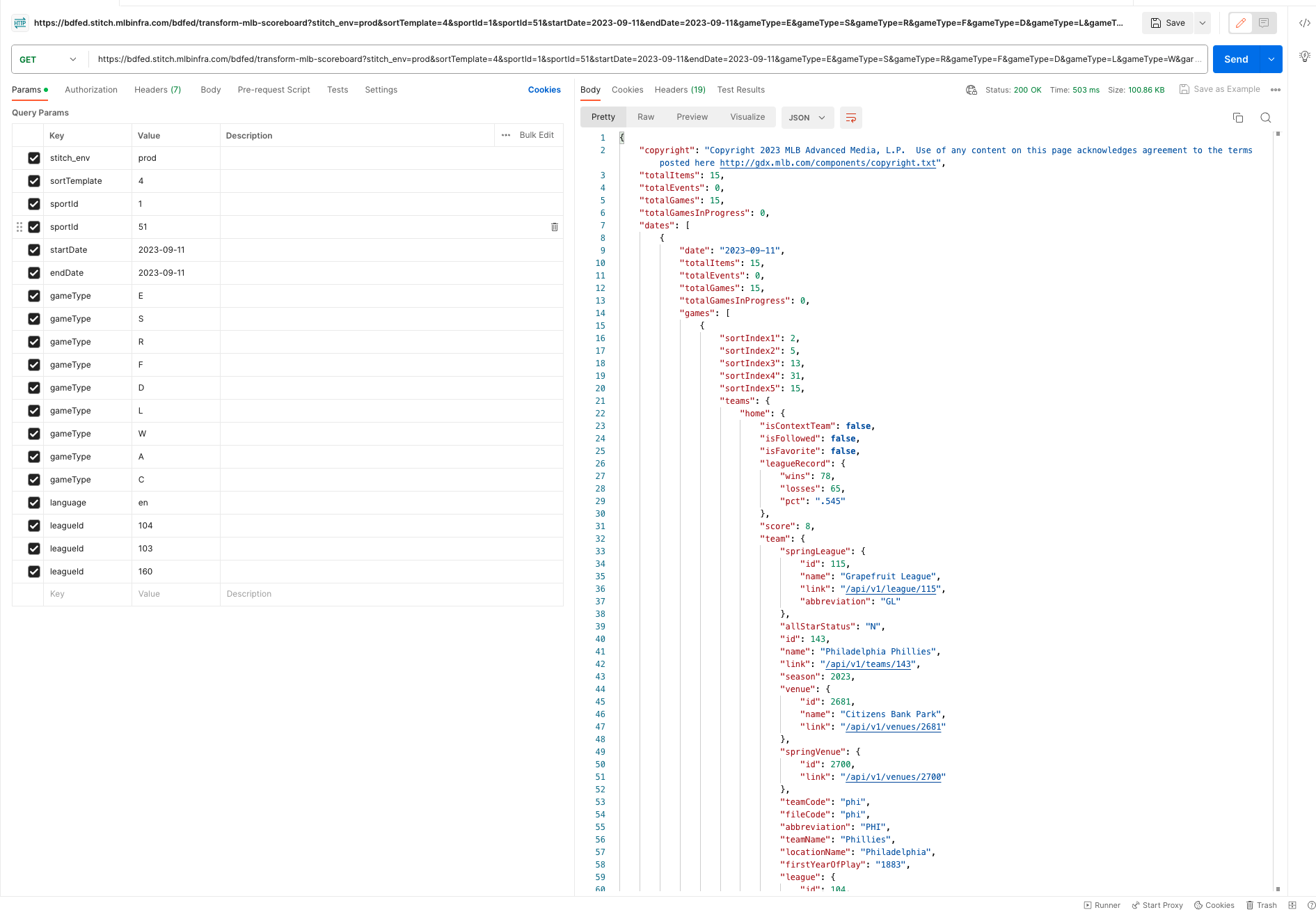Open the params column options ellipsis
The image size is (1316, 910).
click(x=506, y=135)
